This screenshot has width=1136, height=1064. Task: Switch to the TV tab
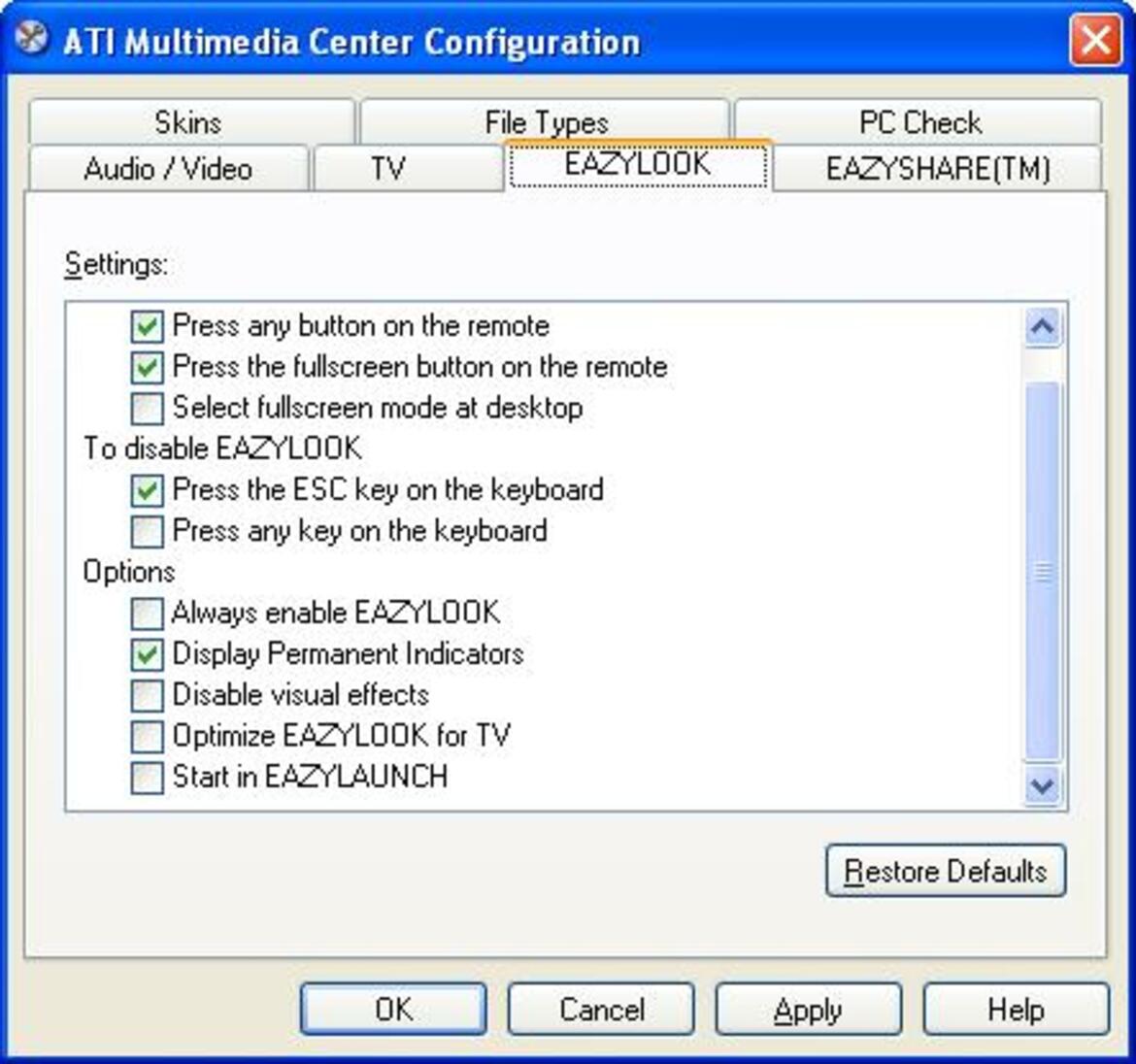click(408, 168)
